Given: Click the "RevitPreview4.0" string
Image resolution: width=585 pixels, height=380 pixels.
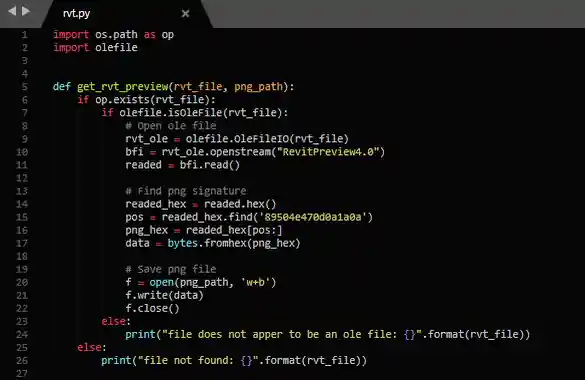Looking at the screenshot, I should 328,152.
